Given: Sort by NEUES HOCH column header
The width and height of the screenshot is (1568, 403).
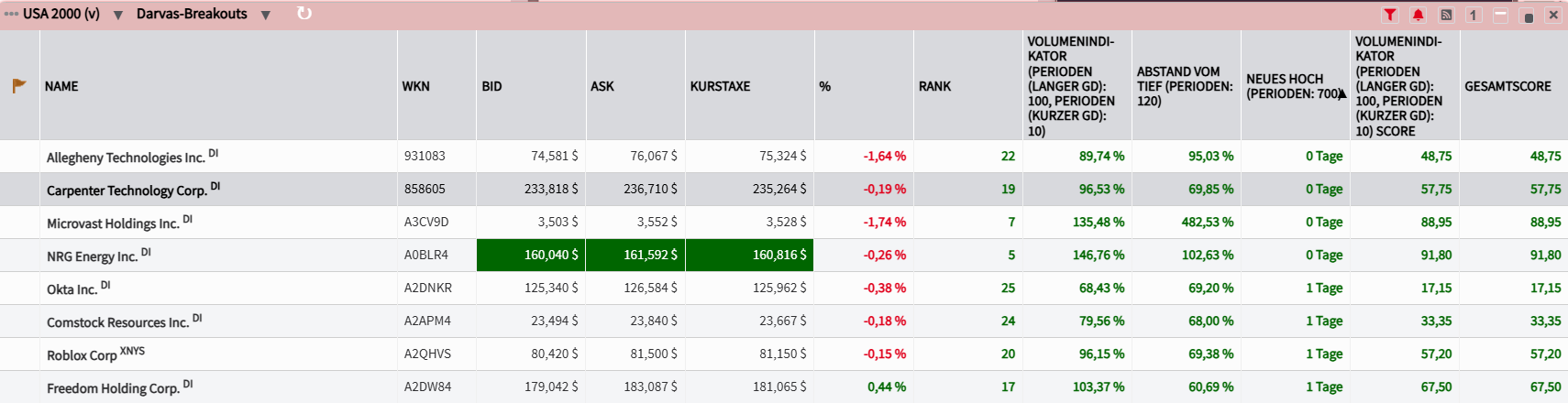Looking at the screenshot, I should (1294, 86).
